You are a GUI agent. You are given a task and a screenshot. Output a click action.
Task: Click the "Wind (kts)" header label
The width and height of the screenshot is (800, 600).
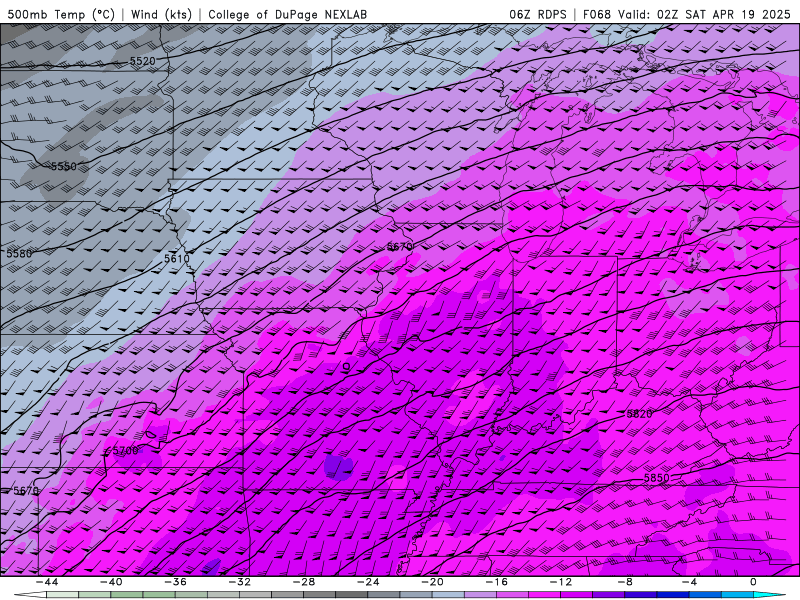click(161, 14)
